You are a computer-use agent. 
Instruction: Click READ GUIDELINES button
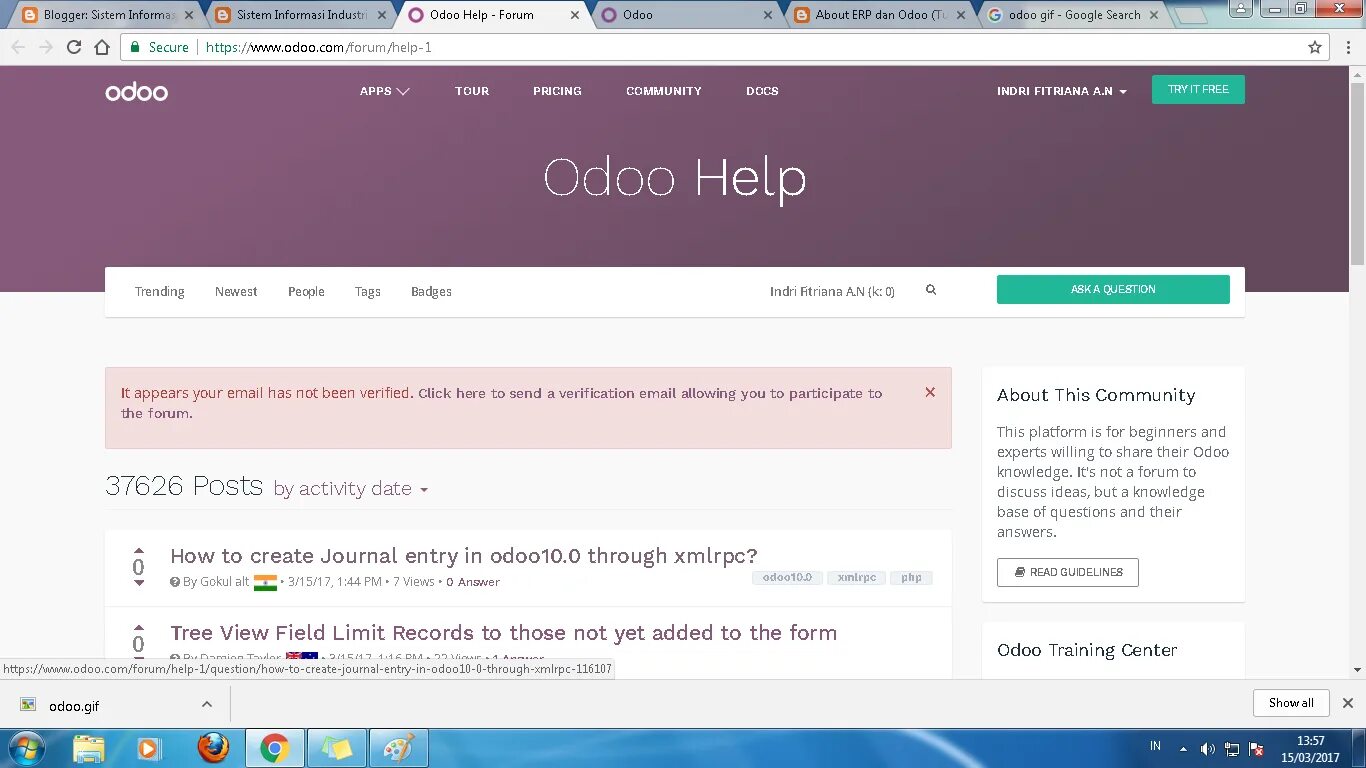pyautogui.click(x=1068, y=572)
